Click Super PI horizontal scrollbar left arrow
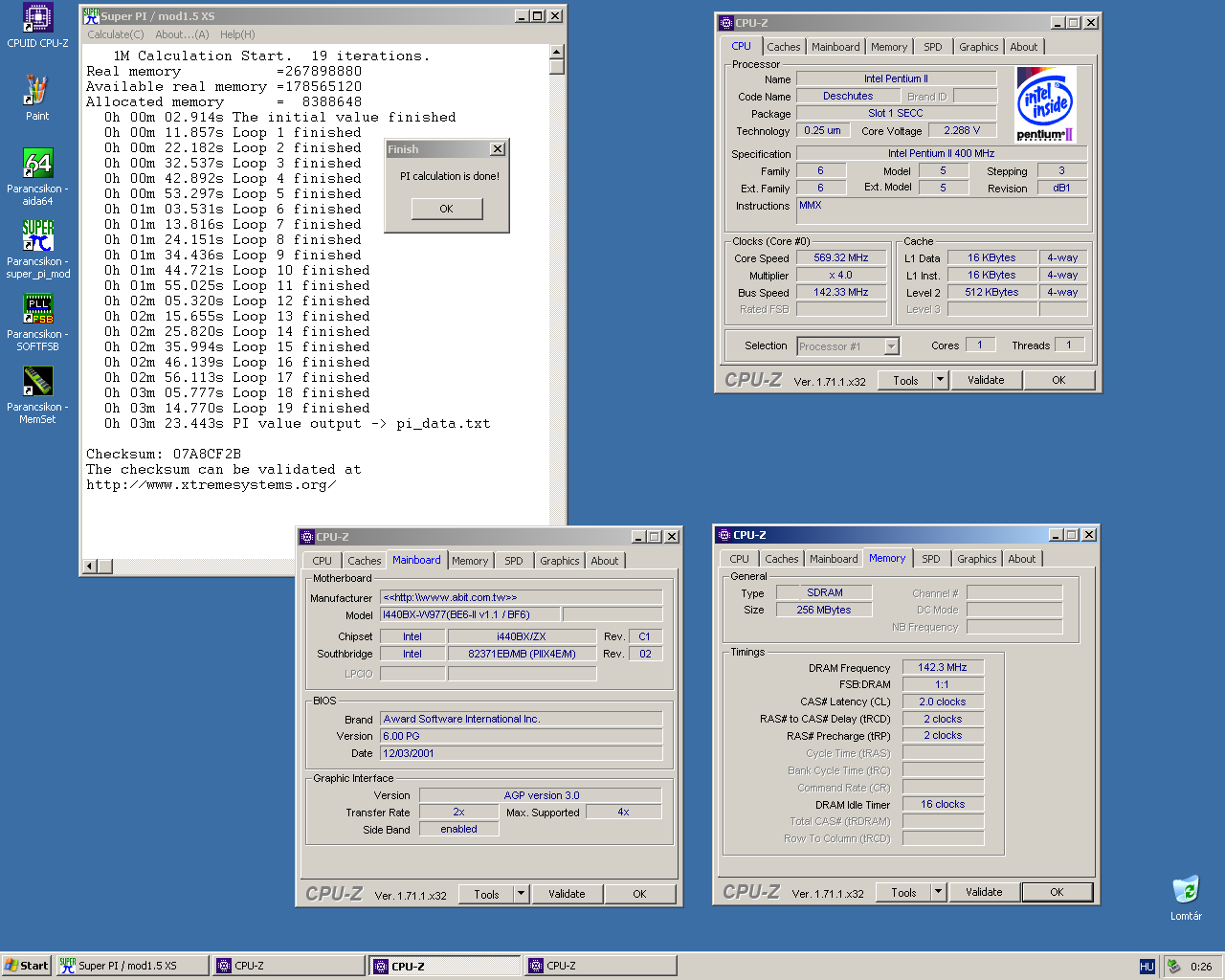This screenshot has height=980, width=1225. pyautogui.click(x=91, y=566)
